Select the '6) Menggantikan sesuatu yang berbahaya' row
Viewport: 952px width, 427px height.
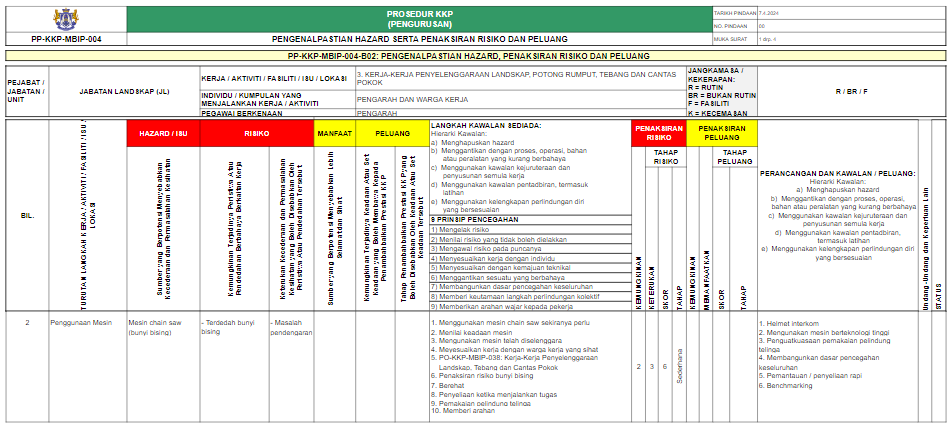tap(530, 278)
